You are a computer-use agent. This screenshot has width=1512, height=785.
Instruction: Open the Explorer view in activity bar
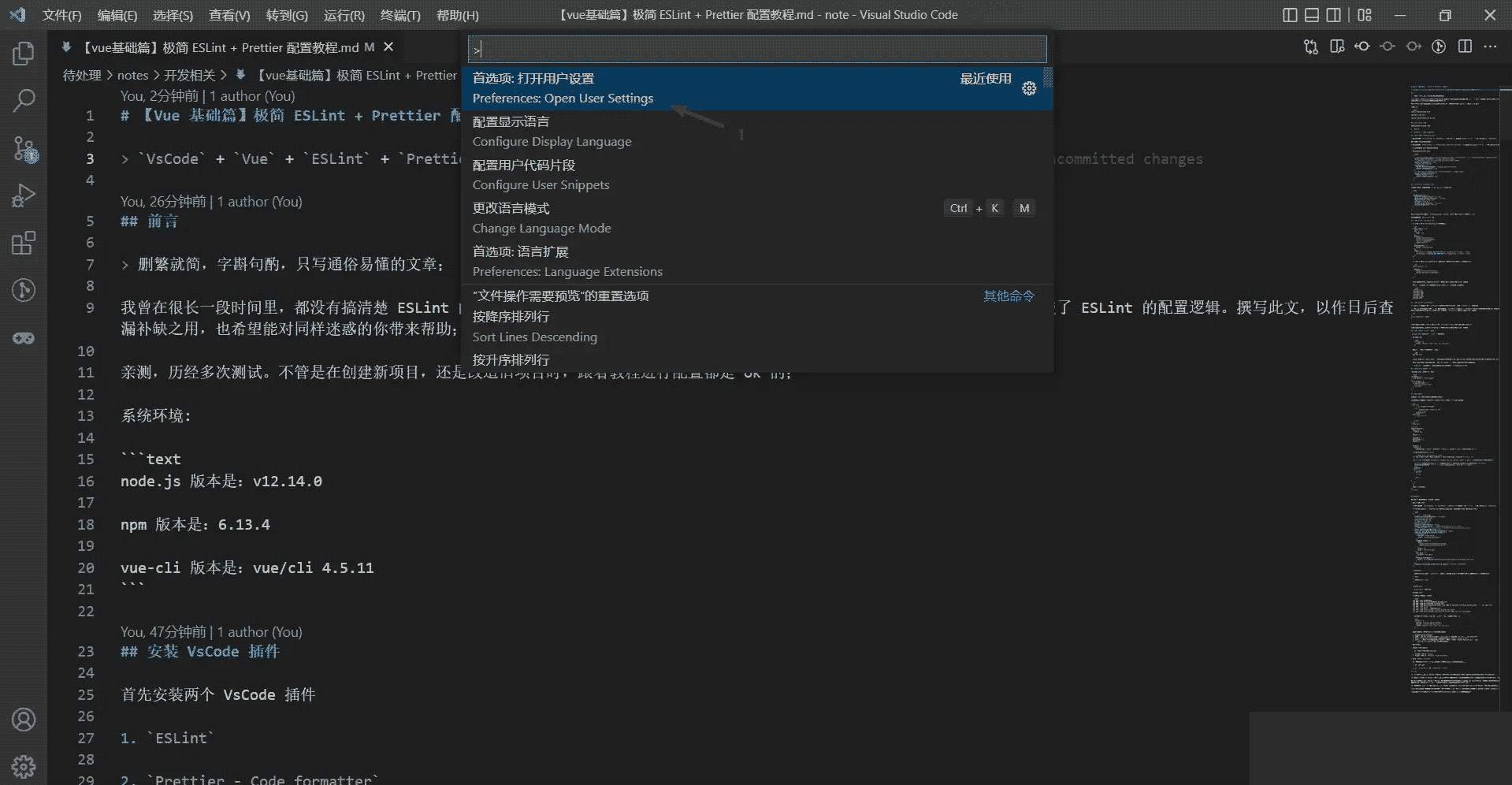tap(24, 54)
